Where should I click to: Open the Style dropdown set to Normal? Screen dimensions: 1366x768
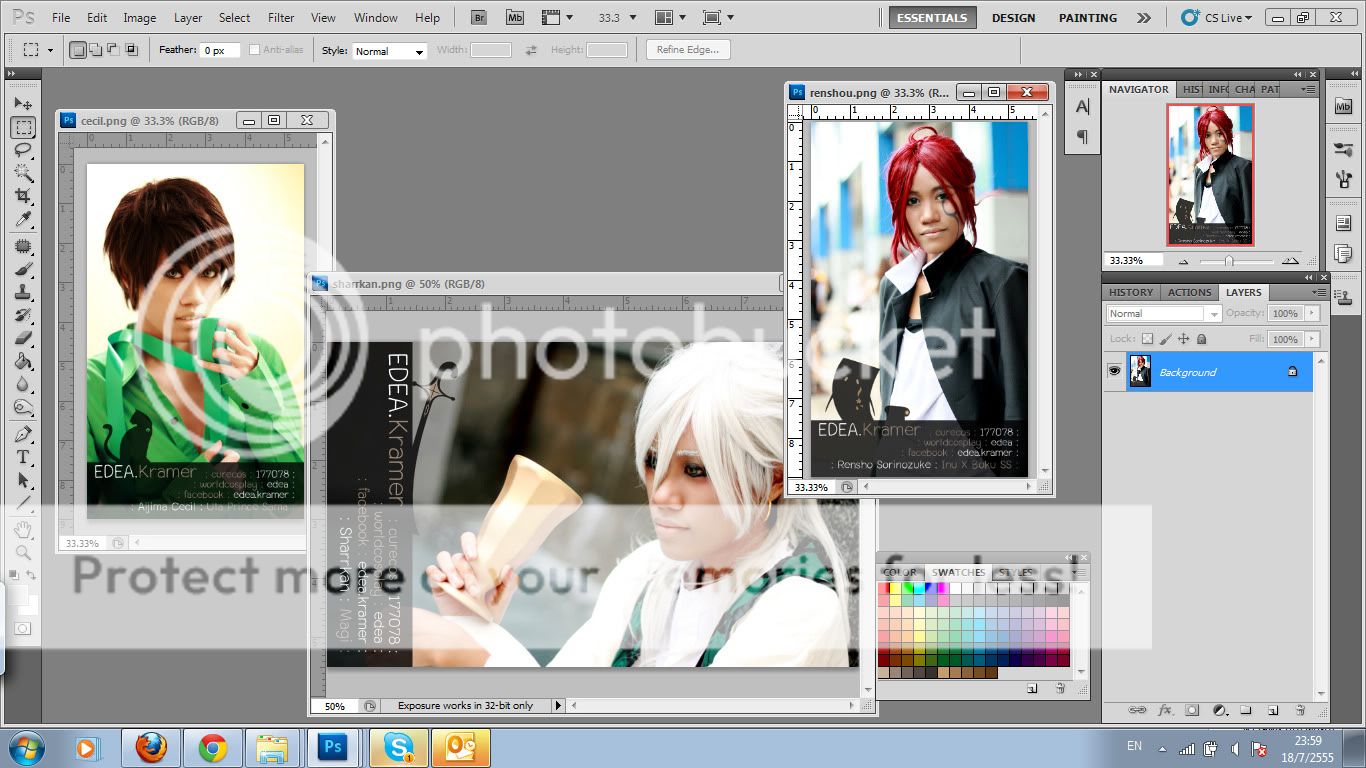pos(390,51)
